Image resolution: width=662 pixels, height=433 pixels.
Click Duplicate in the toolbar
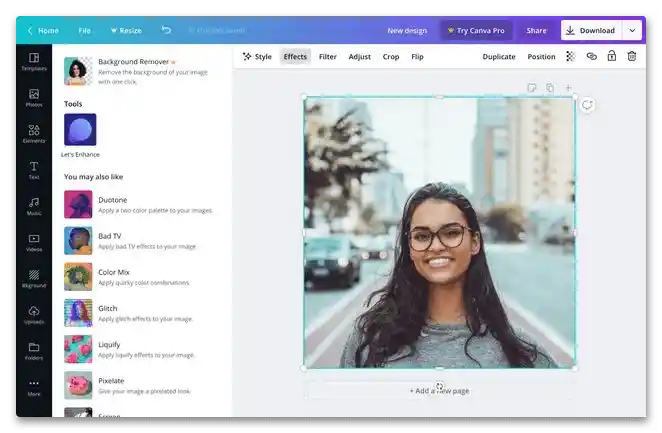click(499, 57)
